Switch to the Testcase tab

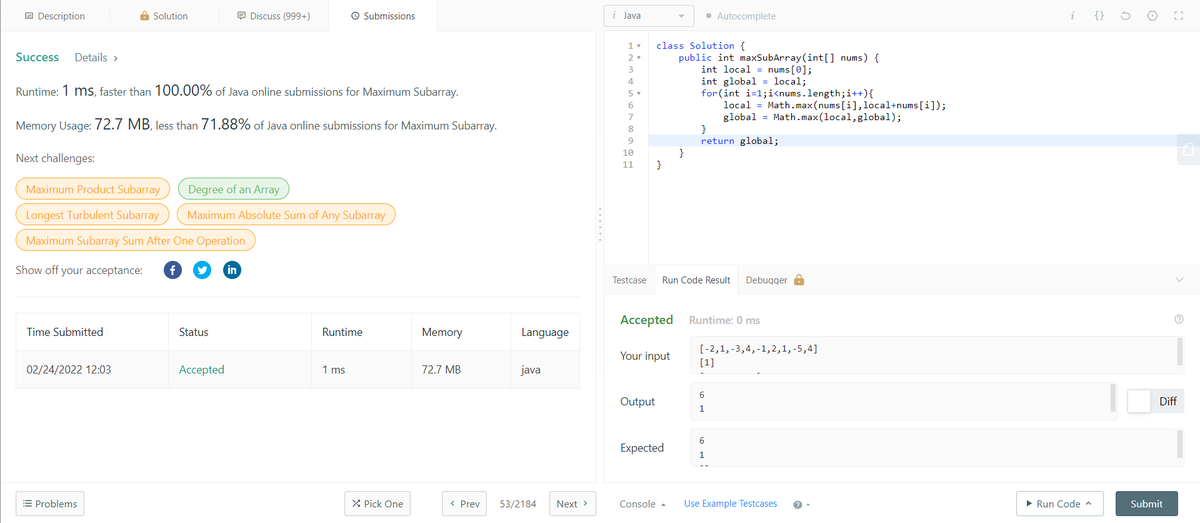629,280
